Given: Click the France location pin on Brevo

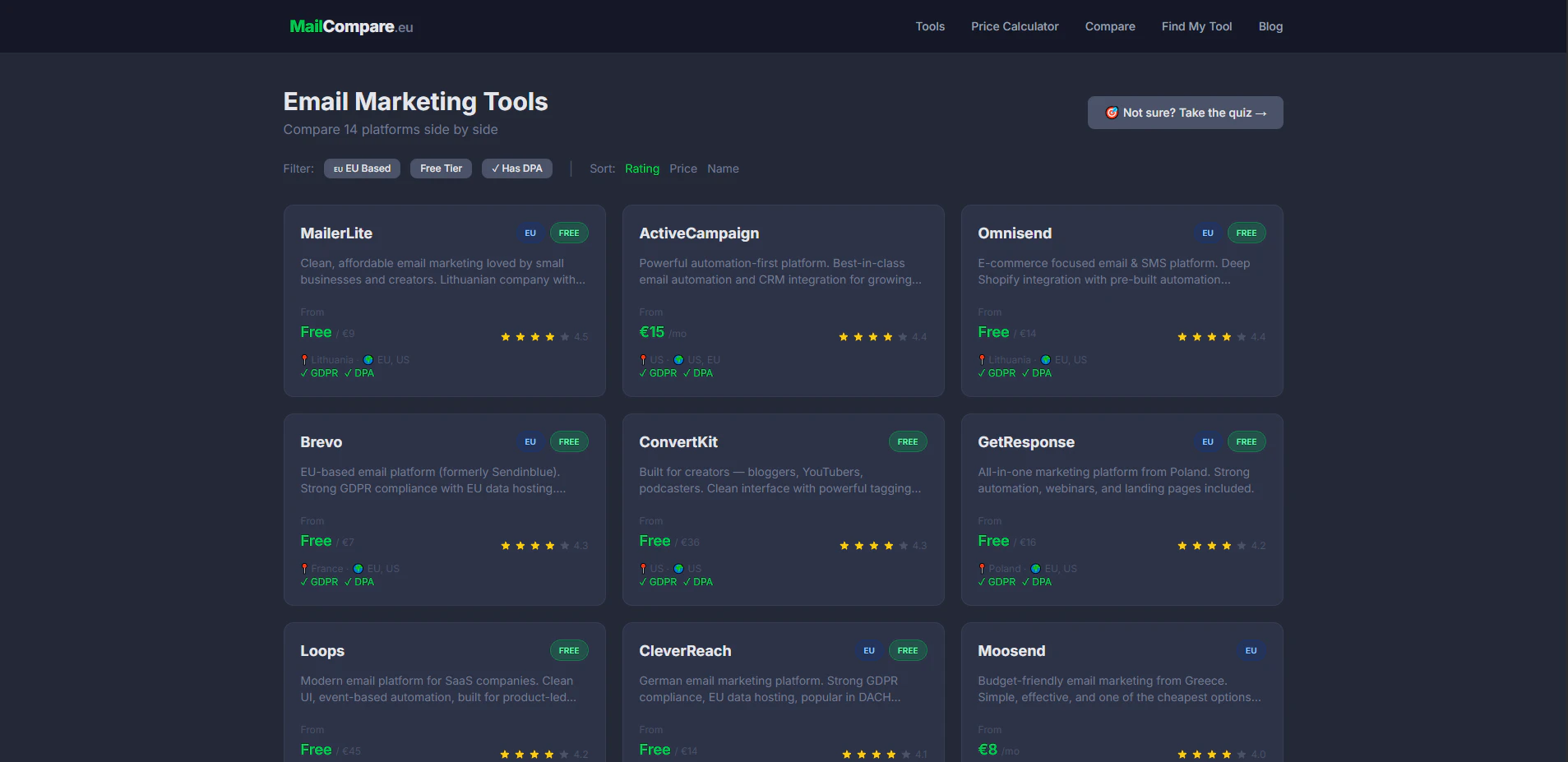Looking at the screenshot, I should (x=304, y=569).
